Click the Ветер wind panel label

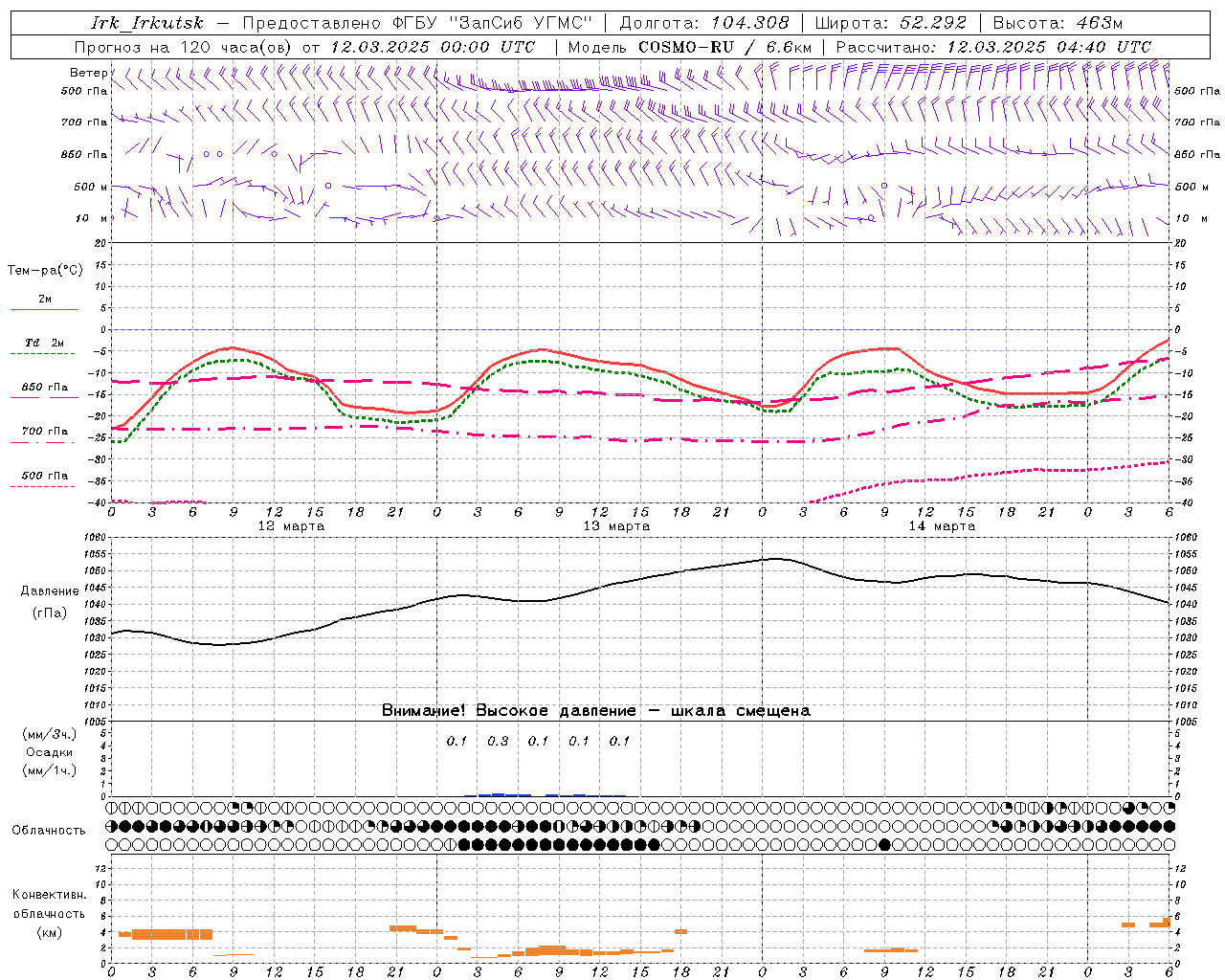[88, 73]
